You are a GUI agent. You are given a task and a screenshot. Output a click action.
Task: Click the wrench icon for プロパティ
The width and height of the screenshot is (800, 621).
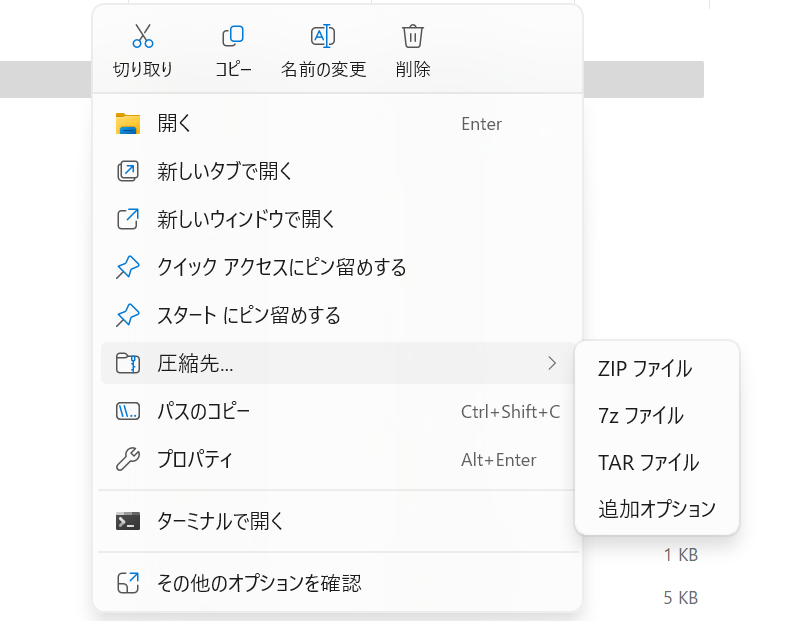pos(127,460)
